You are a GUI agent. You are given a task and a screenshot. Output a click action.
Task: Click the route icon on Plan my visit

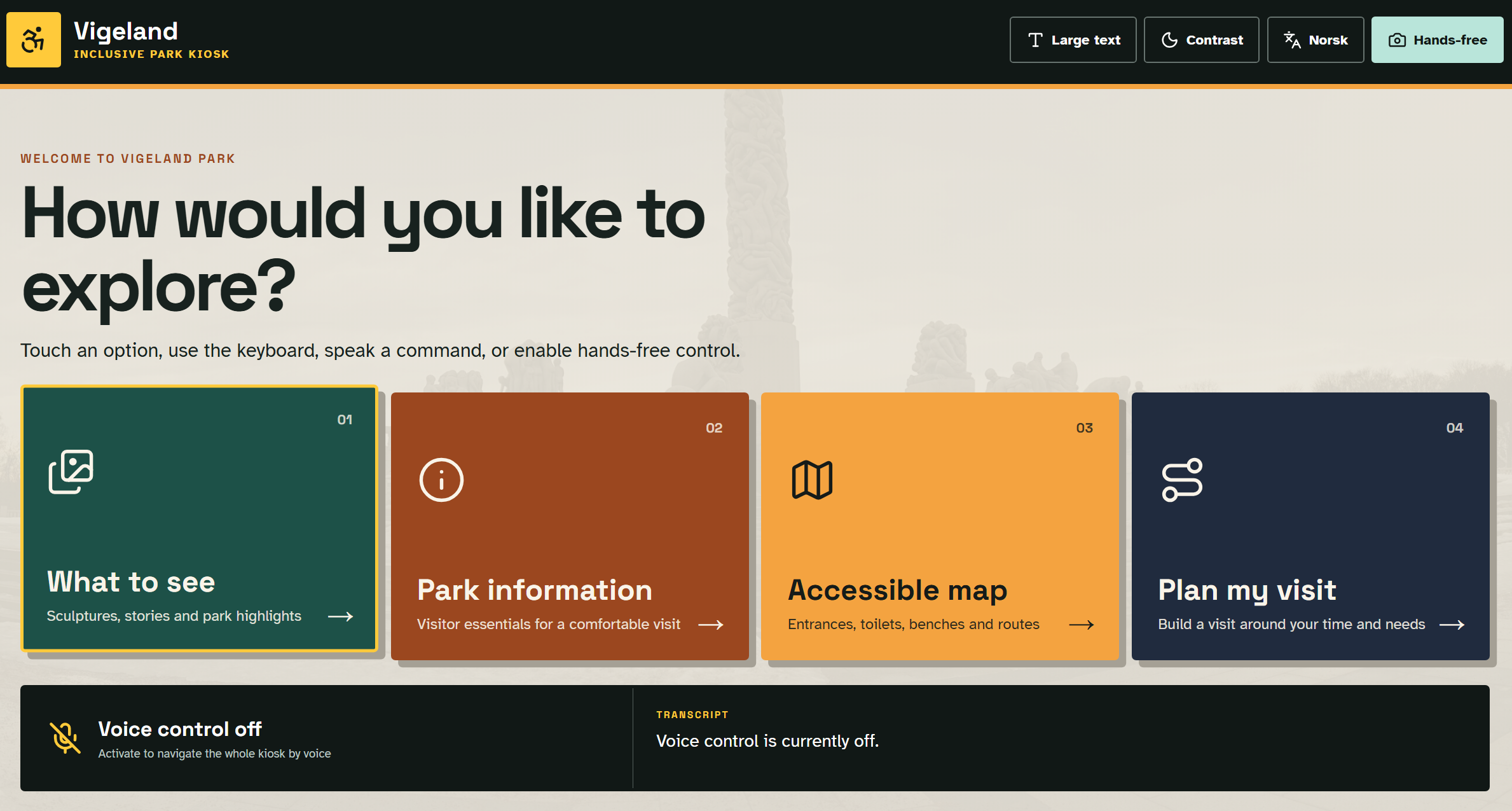click(1182, 480)
